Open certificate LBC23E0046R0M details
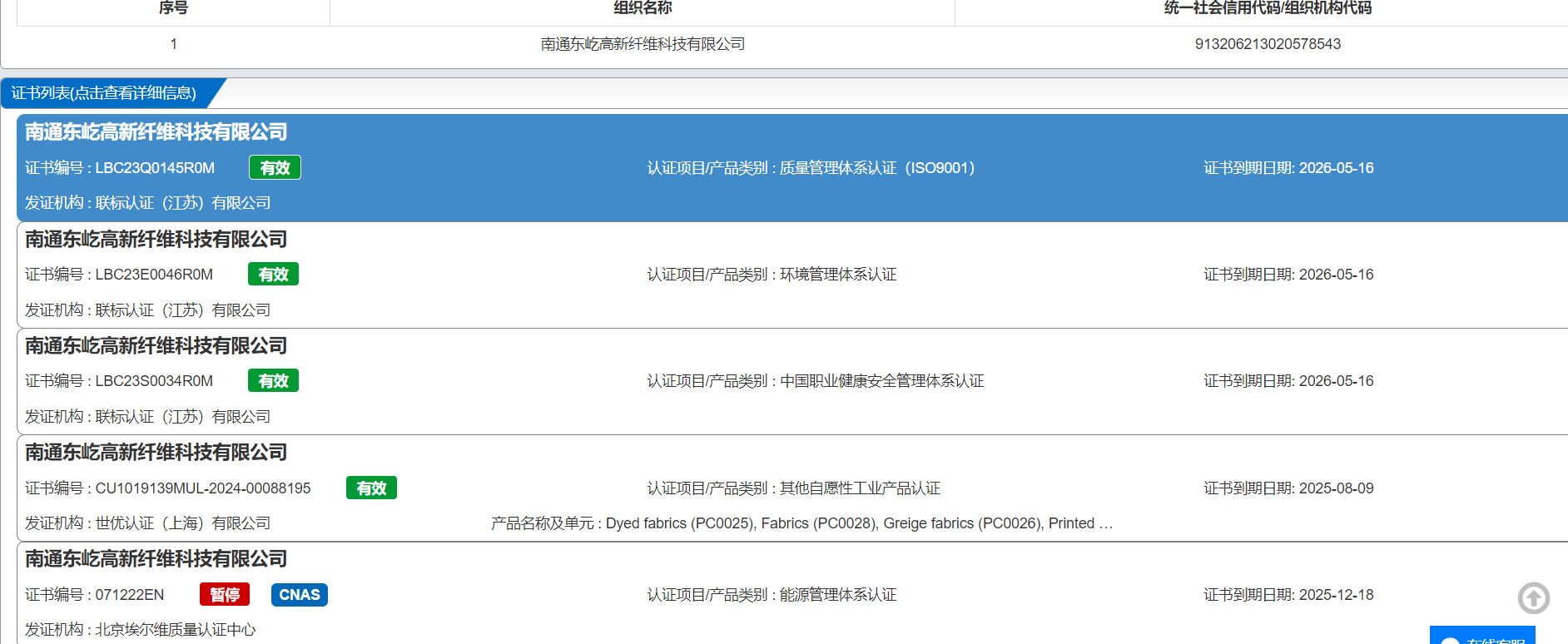Screen dimensions: 1568x644 [x=792, y=275]
